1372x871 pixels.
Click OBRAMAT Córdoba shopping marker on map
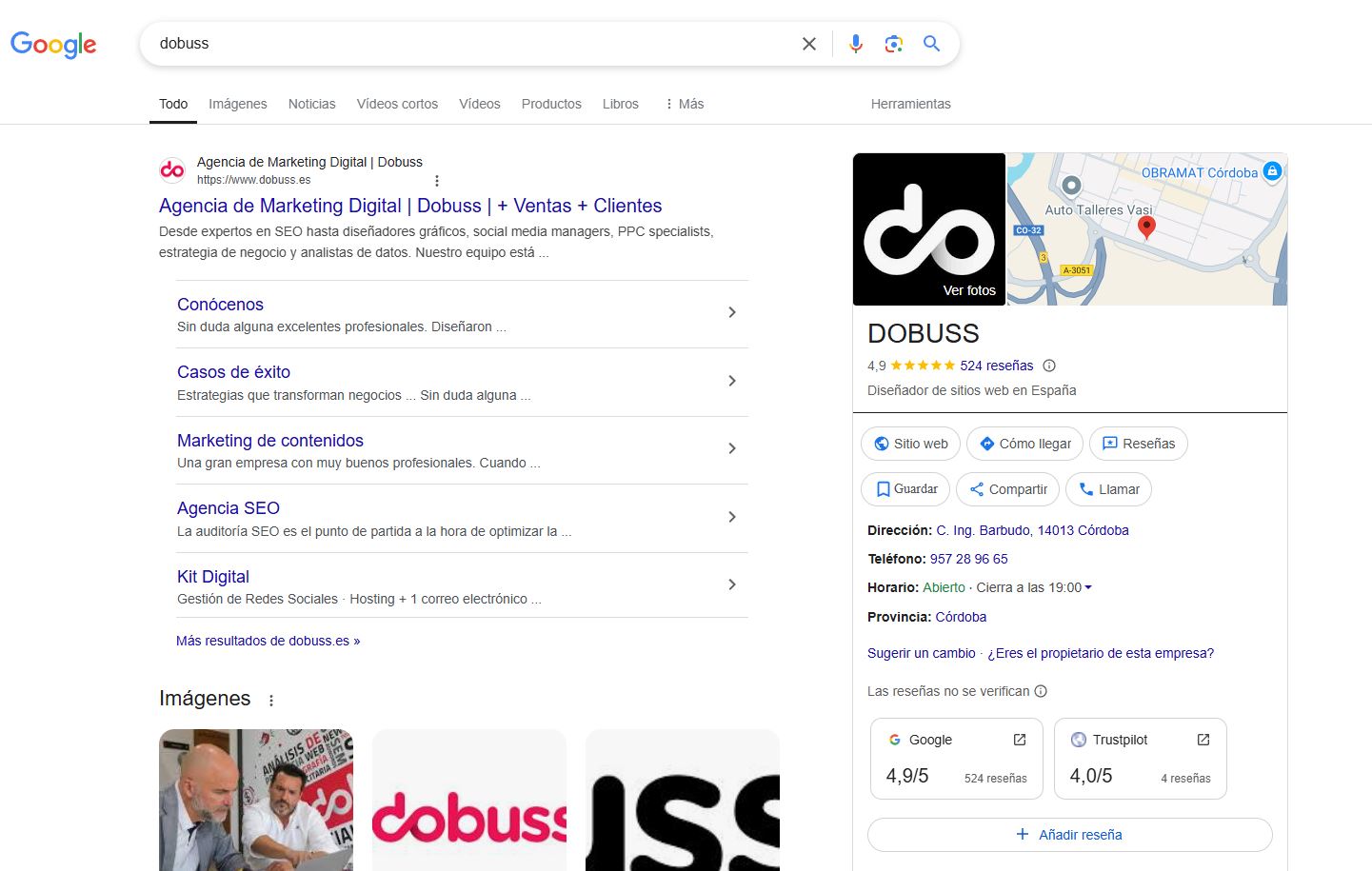1272,171
